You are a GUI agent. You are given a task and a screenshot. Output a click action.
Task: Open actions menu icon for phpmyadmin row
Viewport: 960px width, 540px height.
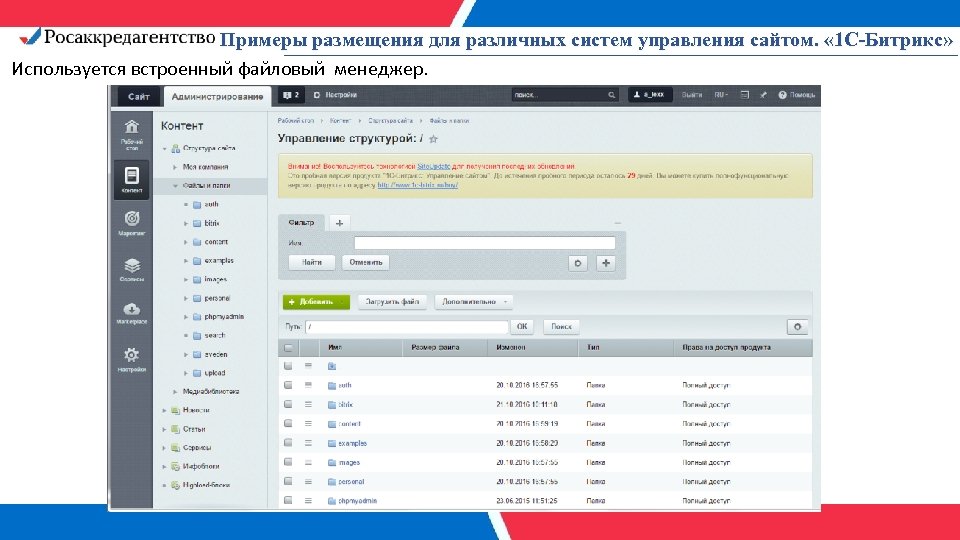pyautogui.click(x=309, y=501)
